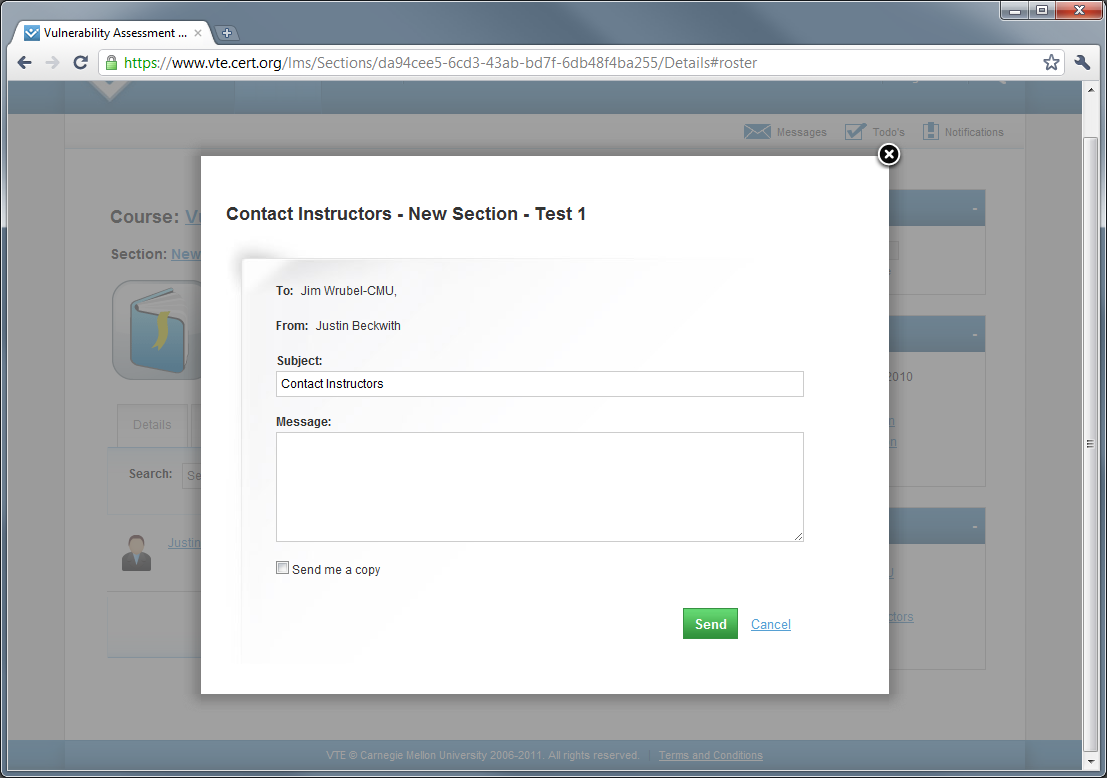Collapse the top right sidebar panel
Viewport: 1107px width, 778px height.
tap(974, 209)
